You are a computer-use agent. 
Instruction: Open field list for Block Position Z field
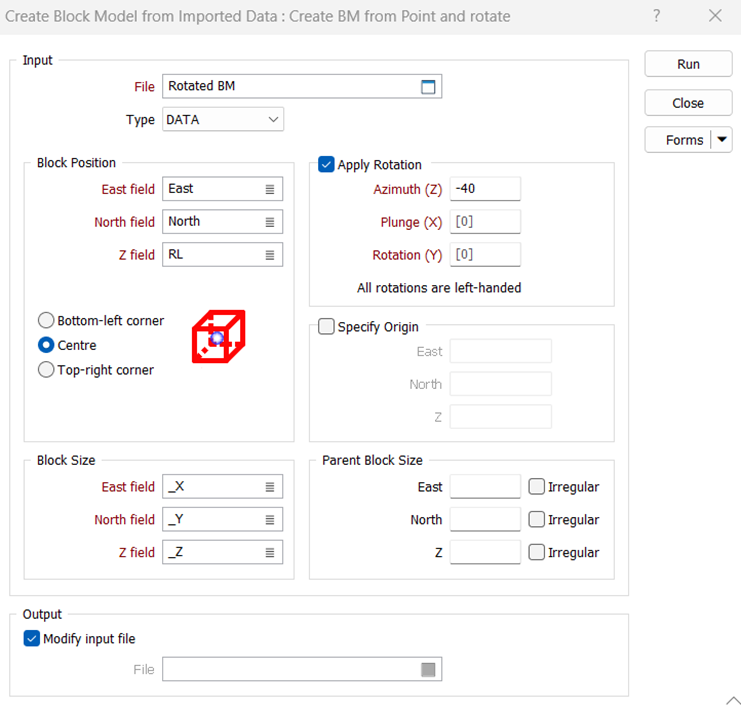(270, 255)
